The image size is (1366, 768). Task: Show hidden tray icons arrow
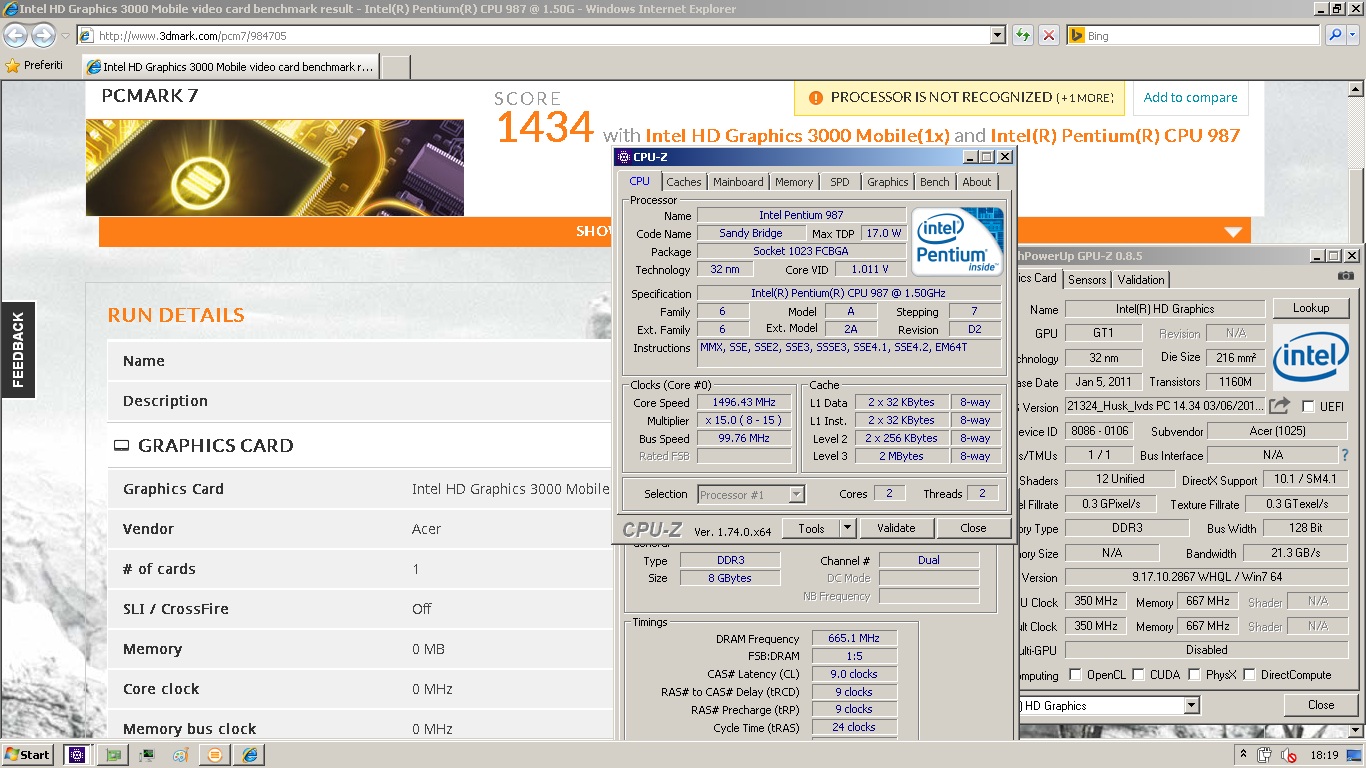coord(1244,754)
